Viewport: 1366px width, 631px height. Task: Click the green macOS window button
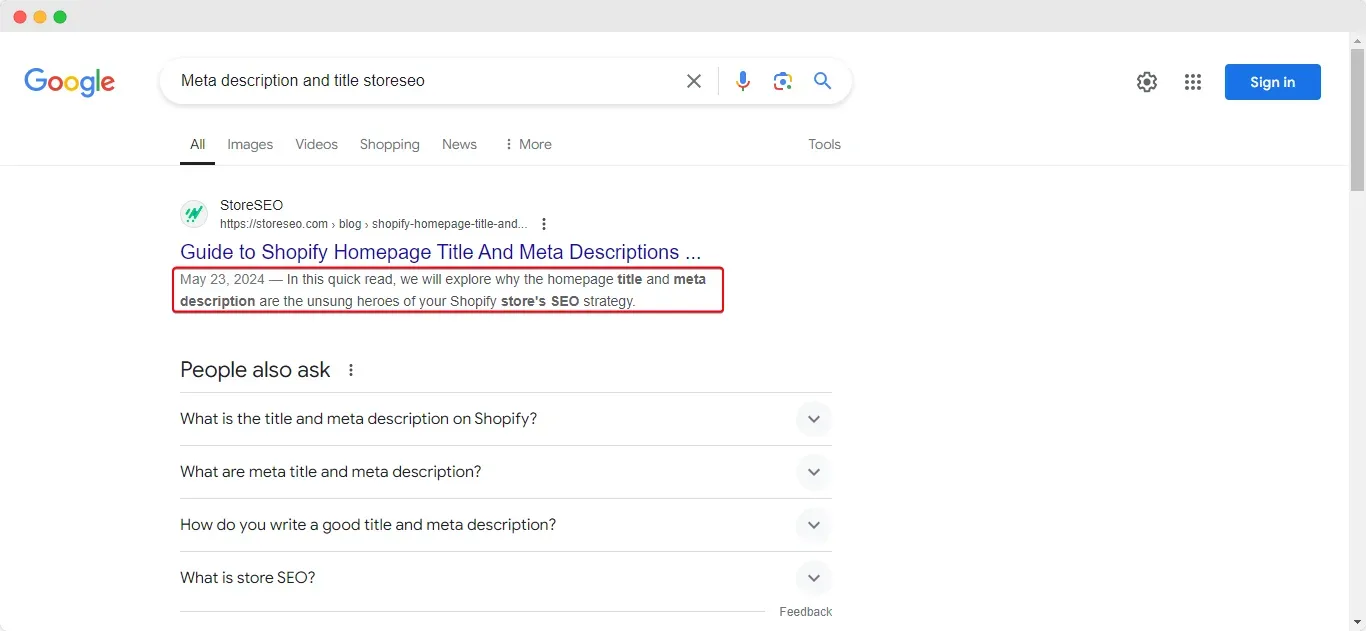(60, 17)
